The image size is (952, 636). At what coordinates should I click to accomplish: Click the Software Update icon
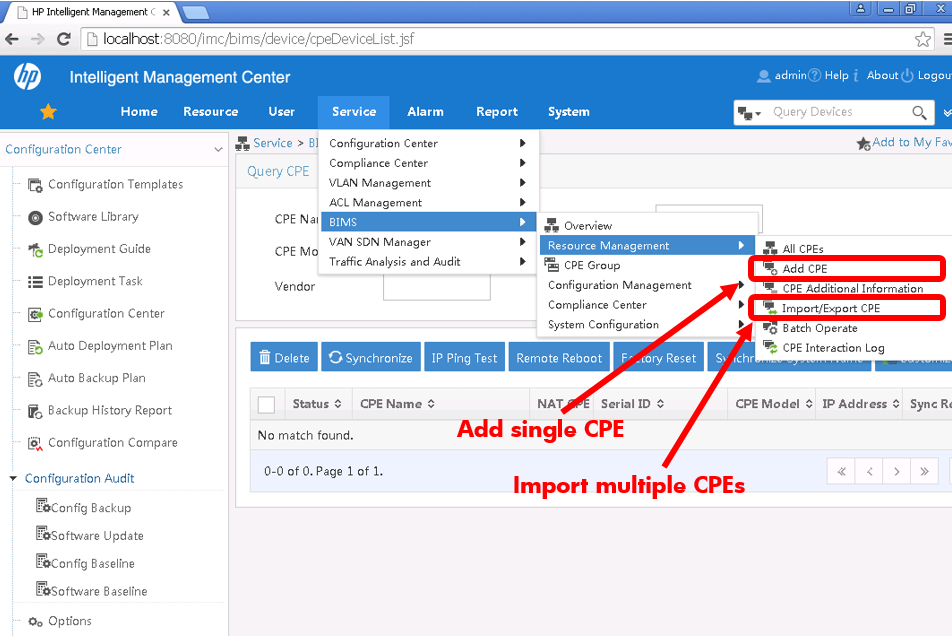pyautogui.click(x=42, y=533)
